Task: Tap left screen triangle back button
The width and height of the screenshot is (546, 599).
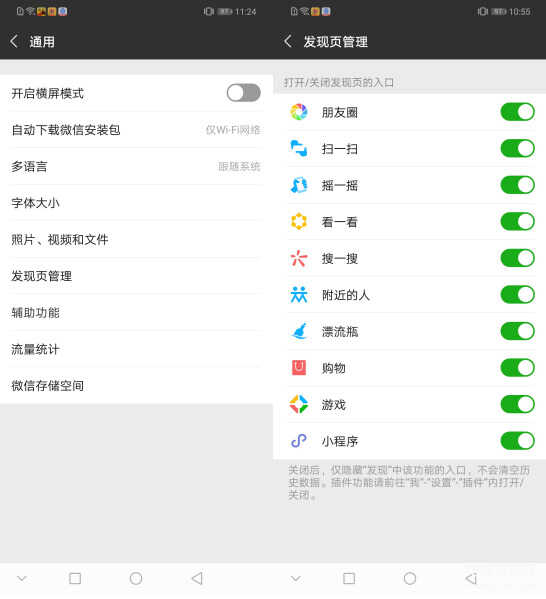Action: 197,578
